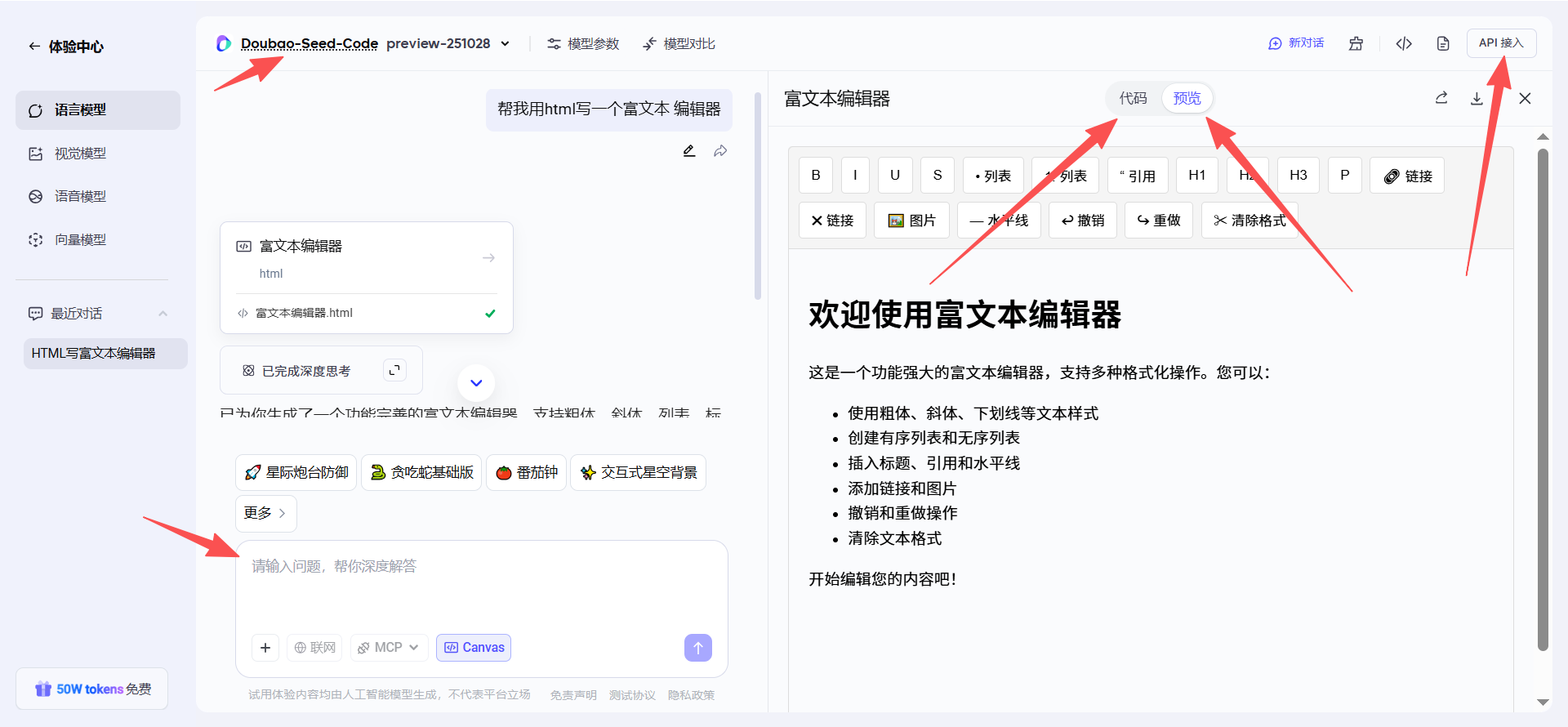The width and height of the screenshot is (1568, 727).
Task: Expand the 已完成深度思考 block
Action: click(x=395, y=371)
